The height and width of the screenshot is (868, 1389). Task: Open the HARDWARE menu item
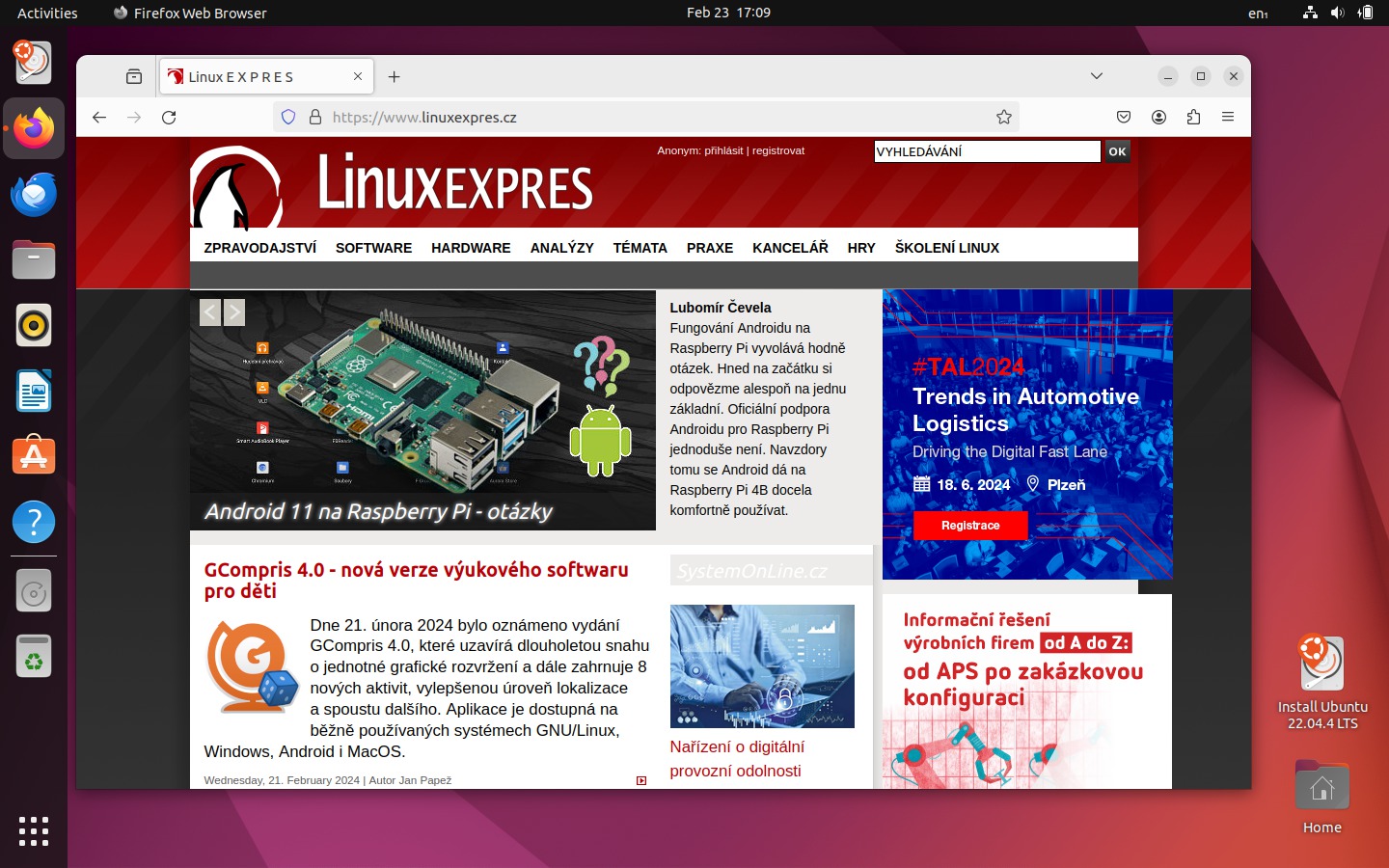point(471,248)
